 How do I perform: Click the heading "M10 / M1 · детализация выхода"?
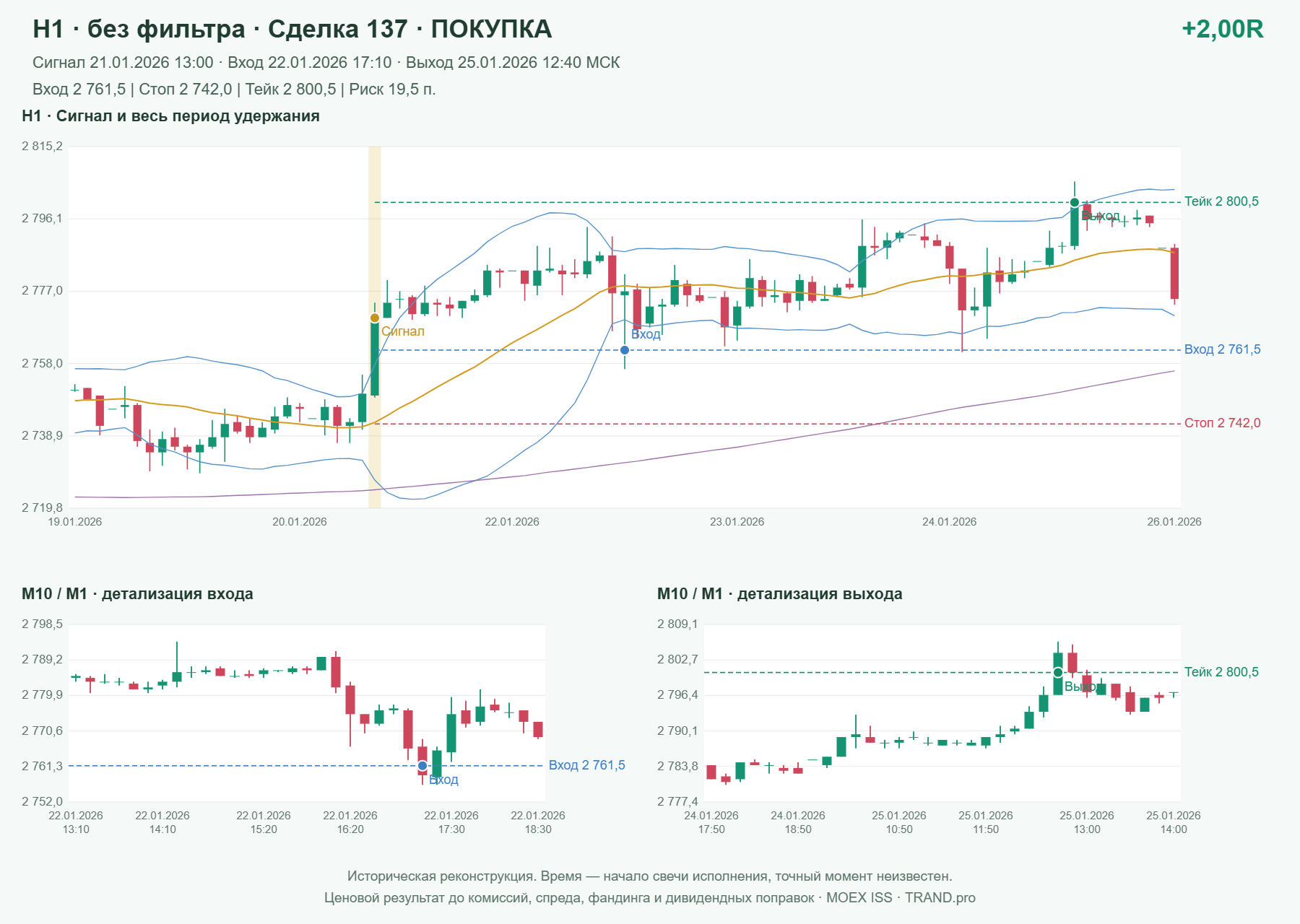[780, 594]
